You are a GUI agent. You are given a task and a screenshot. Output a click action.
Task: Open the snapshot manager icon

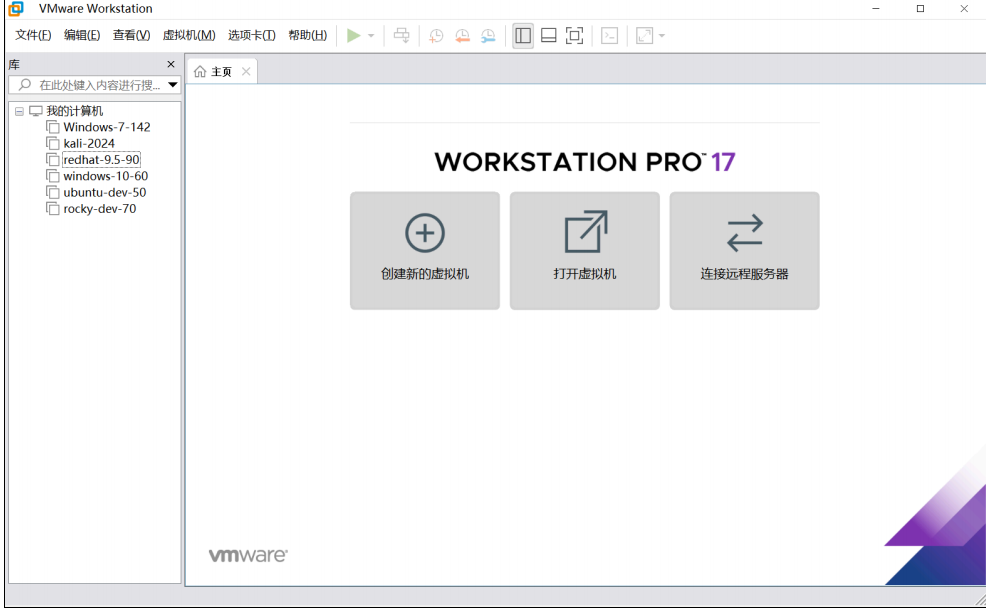pos(488,36)
